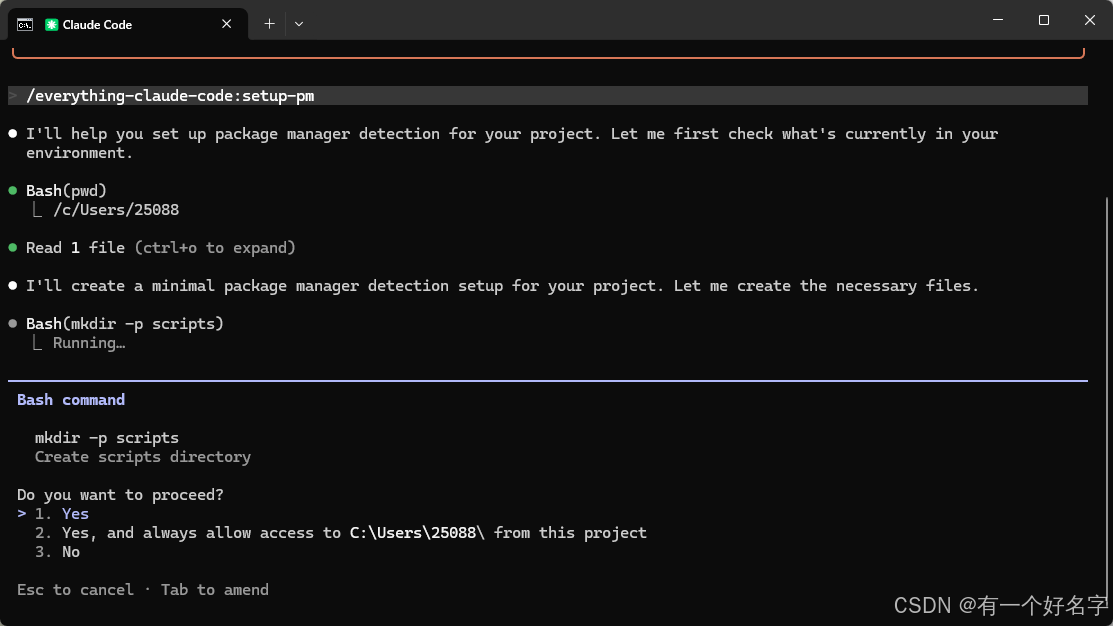Close the terminal window
Screen dimensions: 1113x626
click(1090, 20)
